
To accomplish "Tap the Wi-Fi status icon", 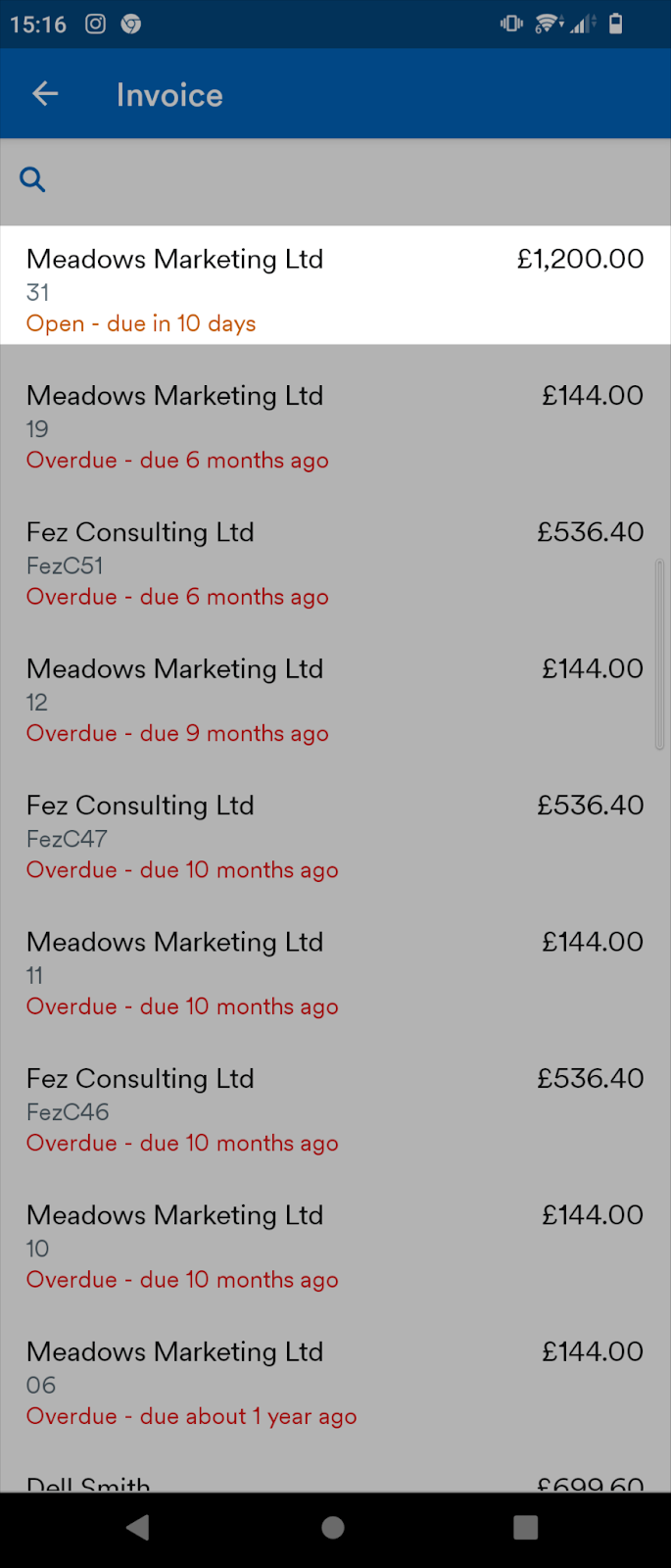I will coord(548,24).
